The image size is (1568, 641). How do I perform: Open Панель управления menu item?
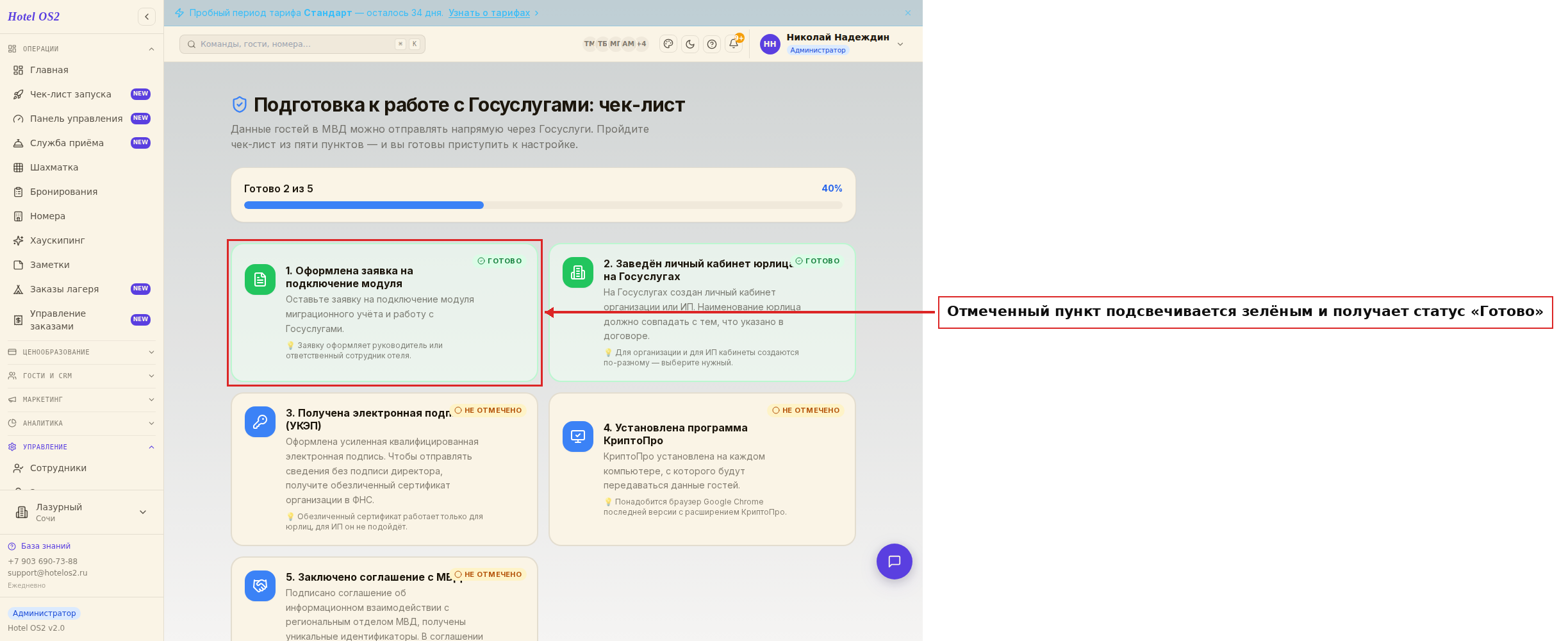pos(81,119)
